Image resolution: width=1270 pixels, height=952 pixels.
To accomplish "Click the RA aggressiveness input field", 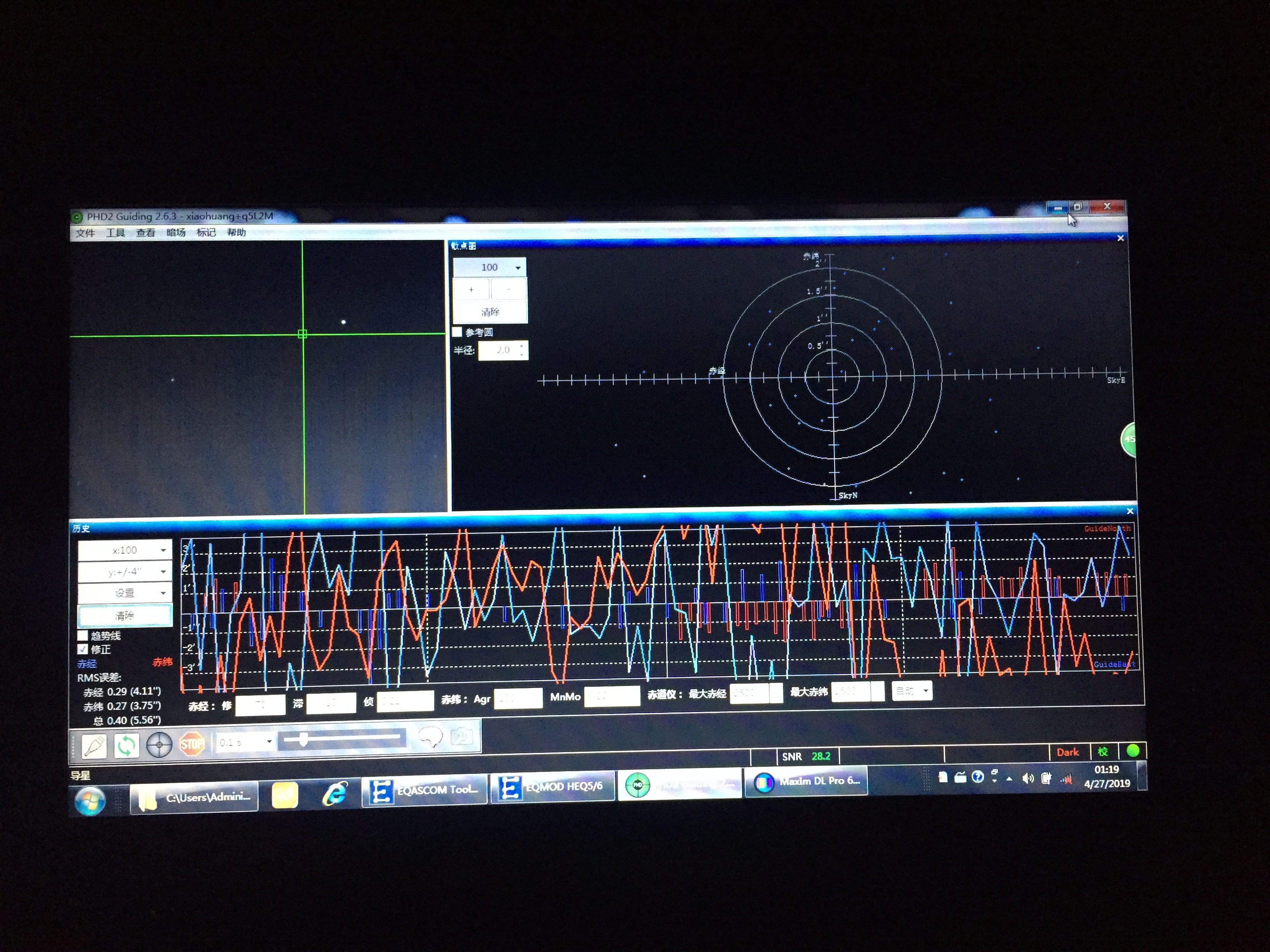I will [260, 704].
